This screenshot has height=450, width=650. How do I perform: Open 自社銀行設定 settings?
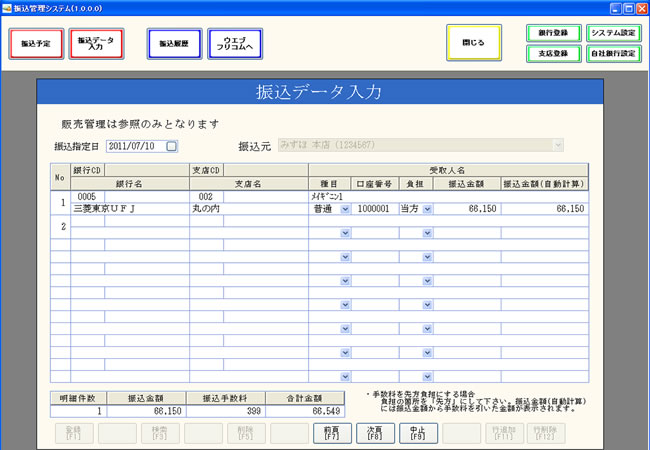pyautogui.click(x=614, y=53)
